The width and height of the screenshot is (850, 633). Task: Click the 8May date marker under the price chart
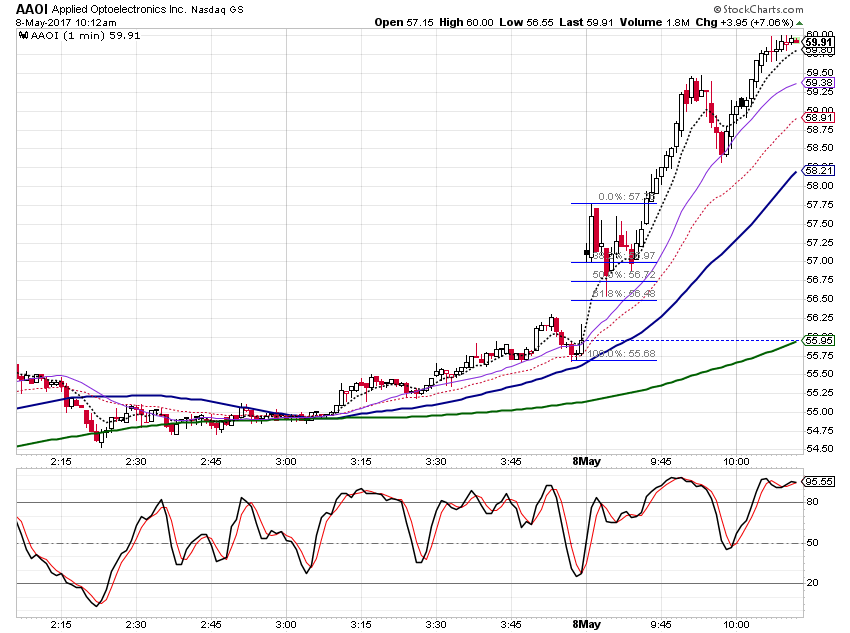pos(587,461)
